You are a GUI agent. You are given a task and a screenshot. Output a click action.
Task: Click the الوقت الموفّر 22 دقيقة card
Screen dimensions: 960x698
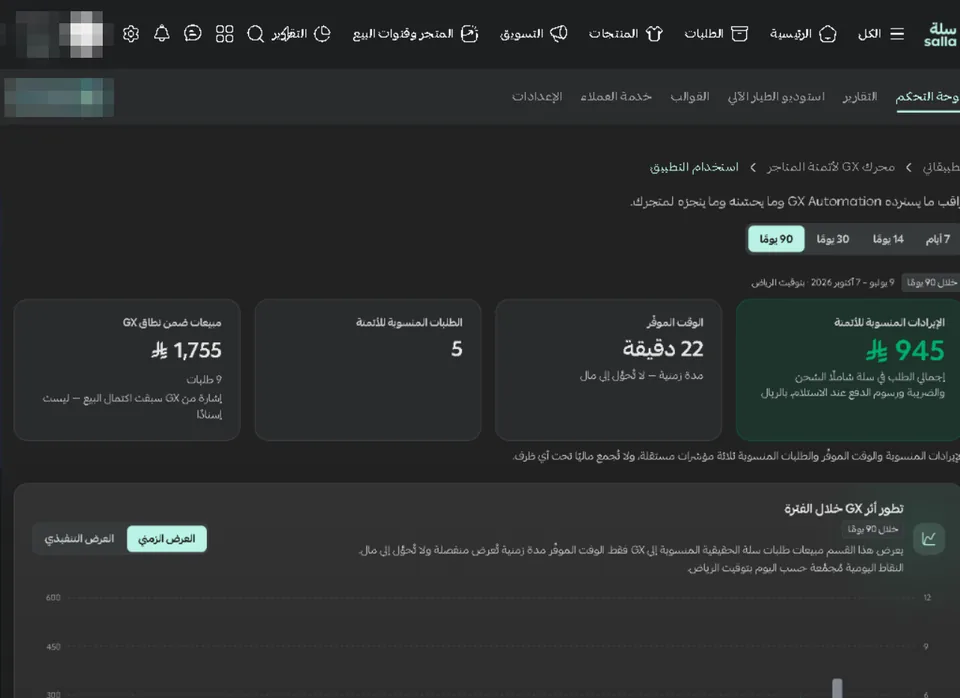[608, 370]
